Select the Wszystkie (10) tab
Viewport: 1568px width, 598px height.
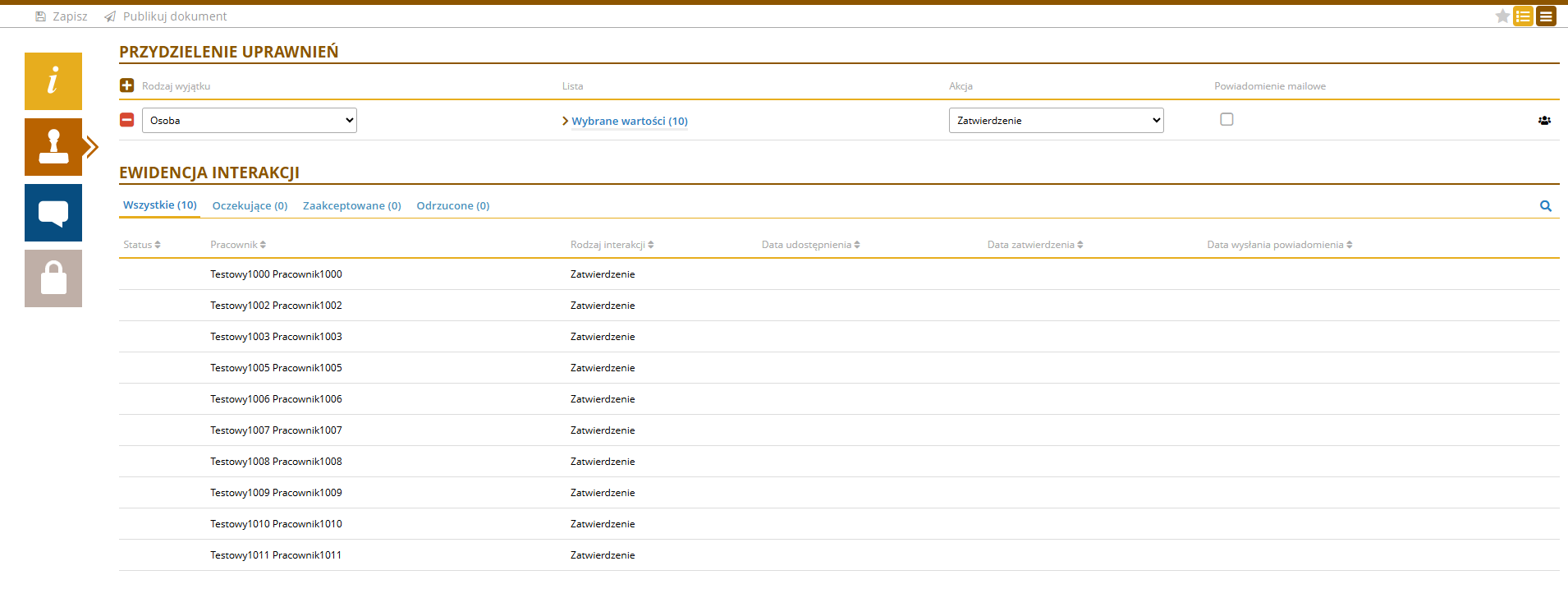(x=160, y=205)
